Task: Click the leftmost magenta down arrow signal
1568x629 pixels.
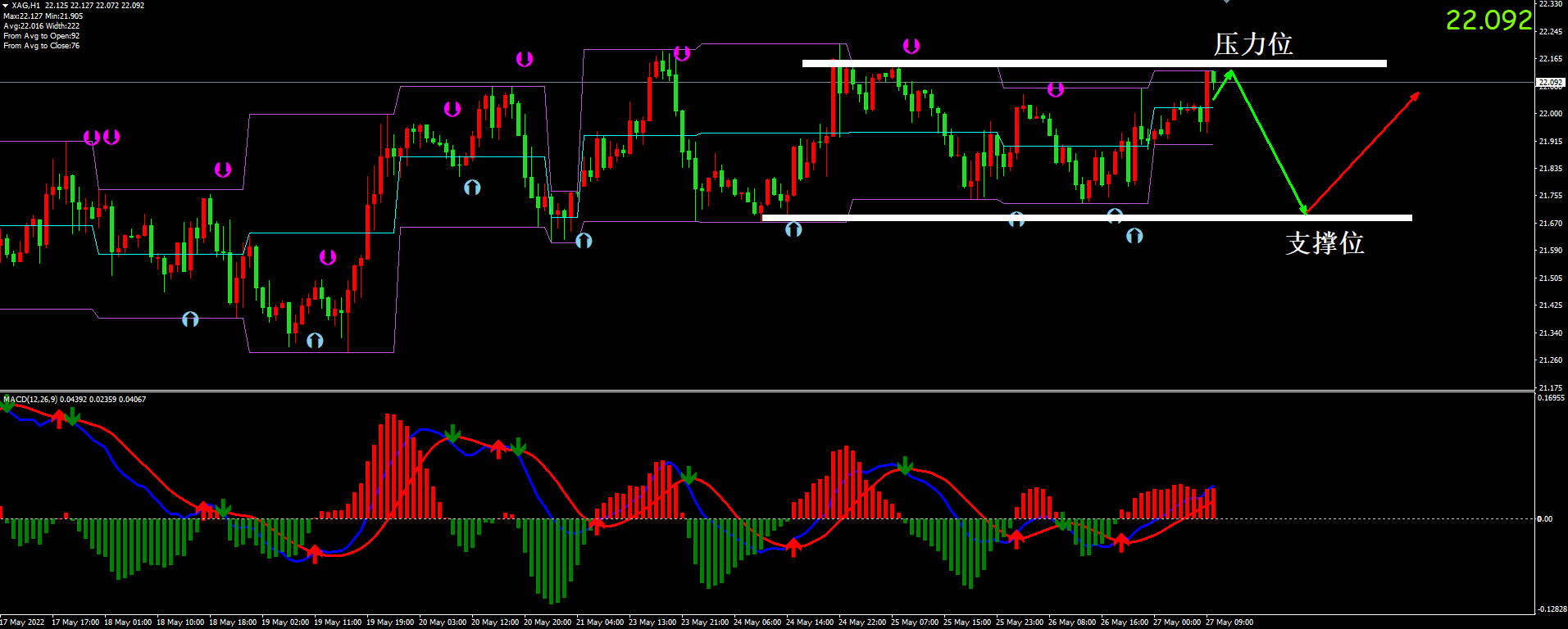Action: coord(92,138)
